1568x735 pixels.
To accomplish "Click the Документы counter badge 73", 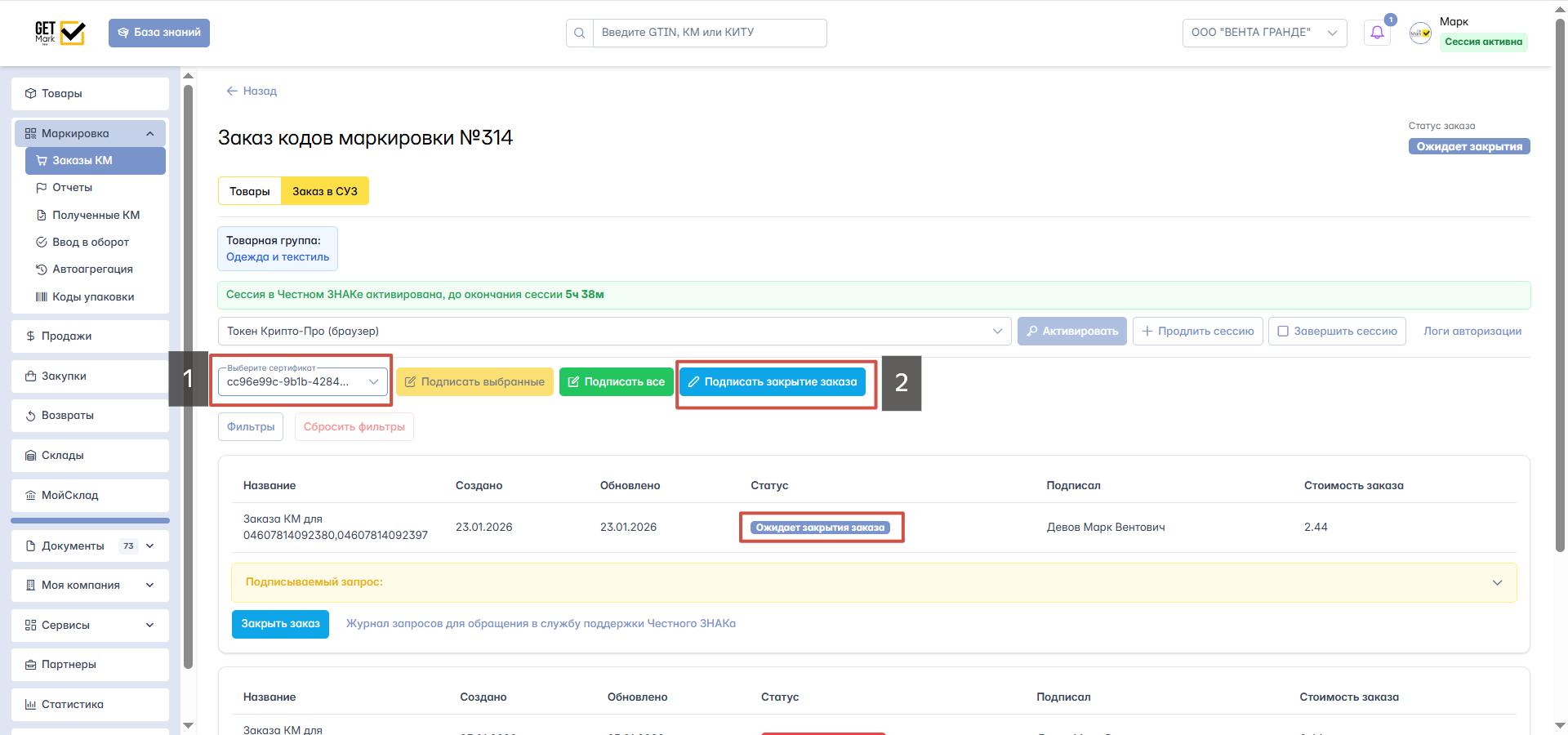I will click(128, 546).
